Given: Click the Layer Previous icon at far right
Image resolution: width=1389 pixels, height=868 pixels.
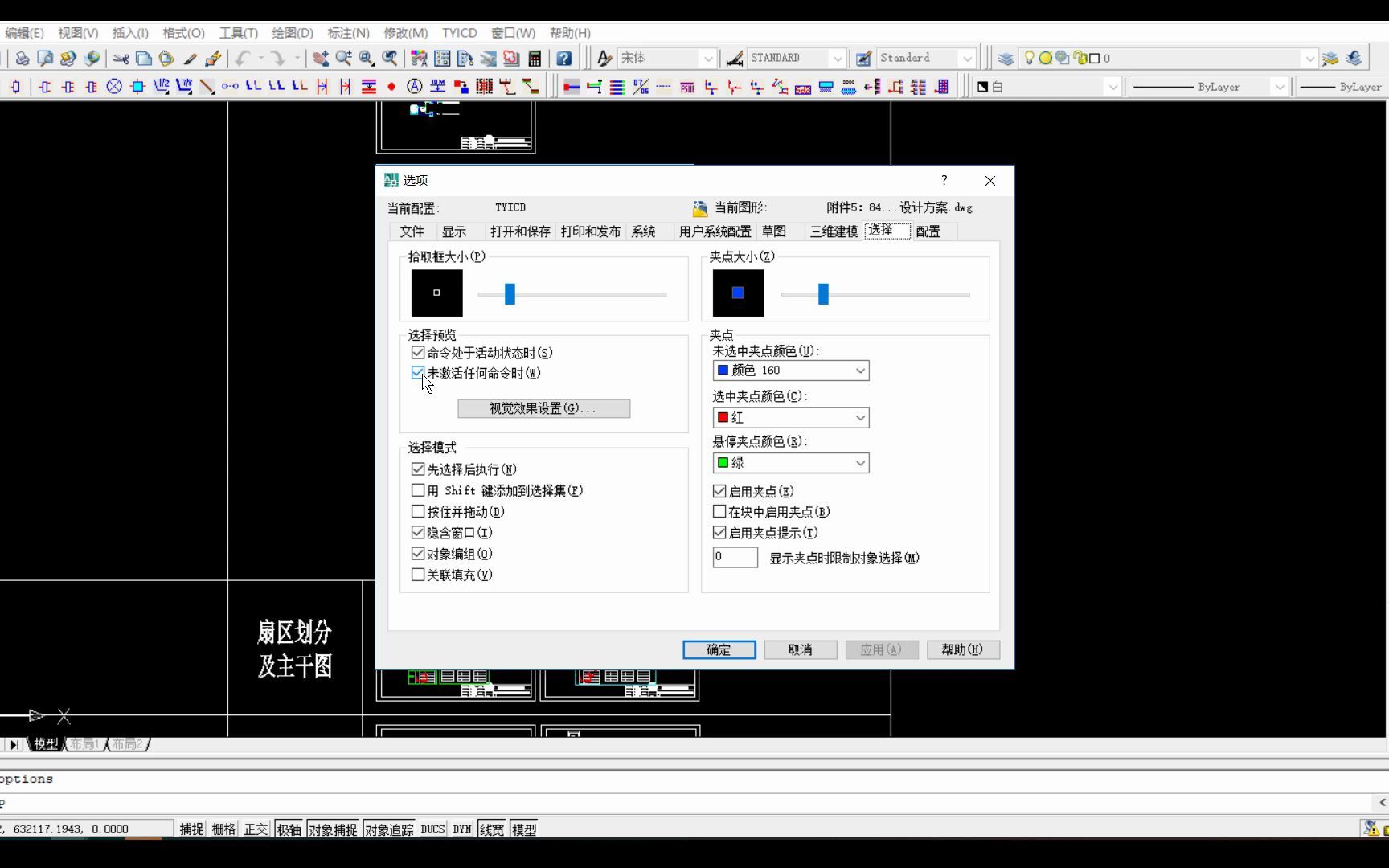Looking at the screenshot, I should 1354,58.
